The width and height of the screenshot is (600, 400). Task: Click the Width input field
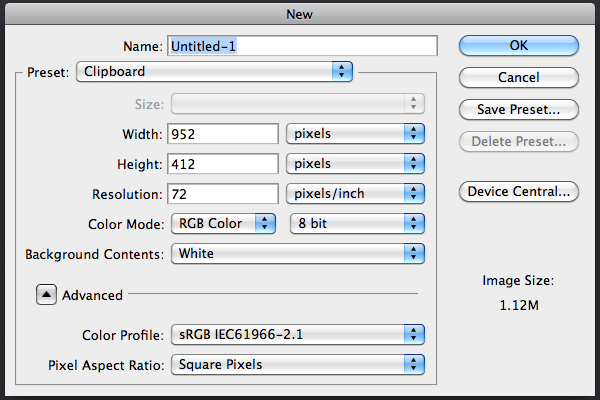click(x=223, y=134)
